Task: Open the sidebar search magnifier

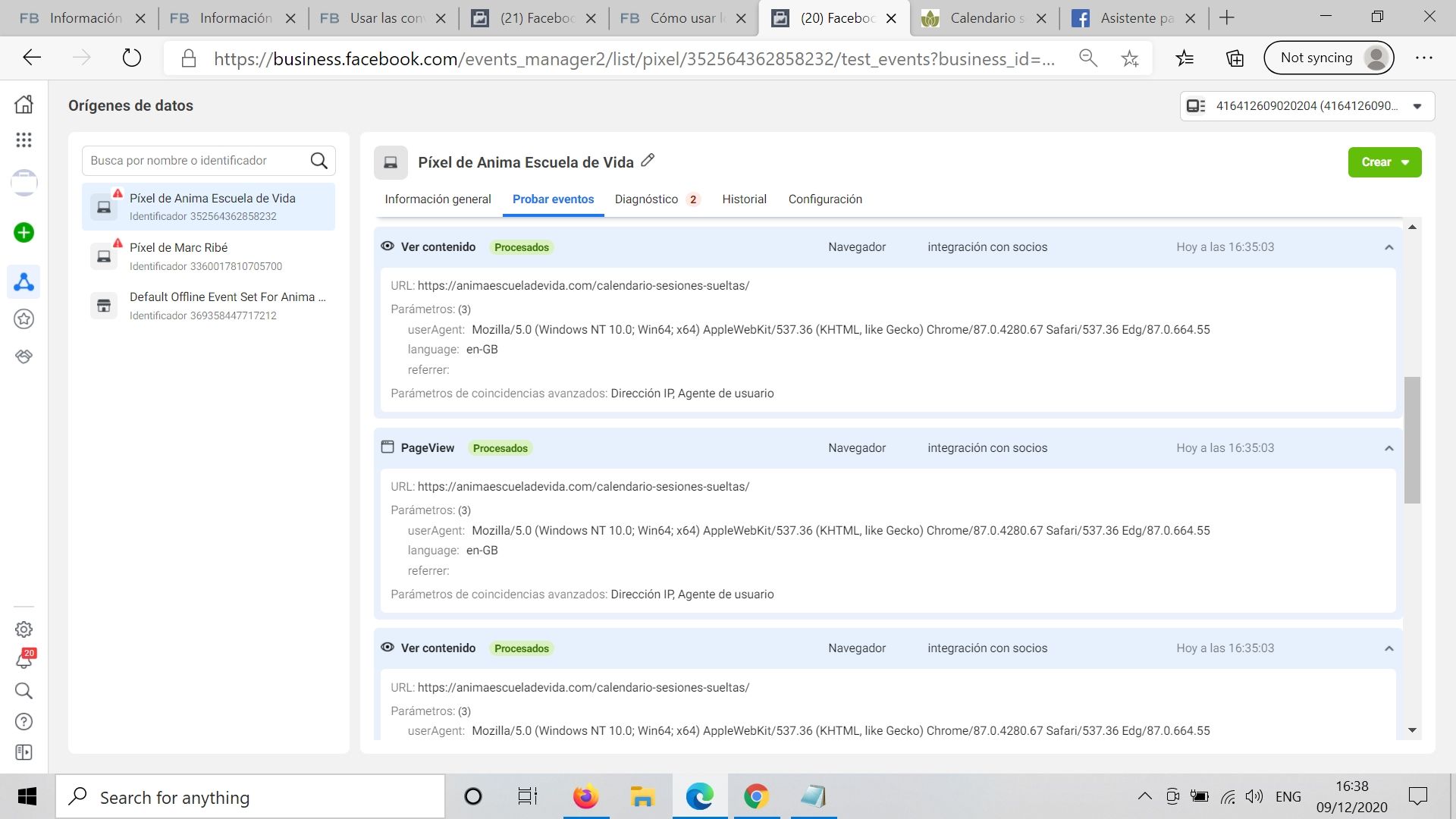Action: tap(24, 691)
